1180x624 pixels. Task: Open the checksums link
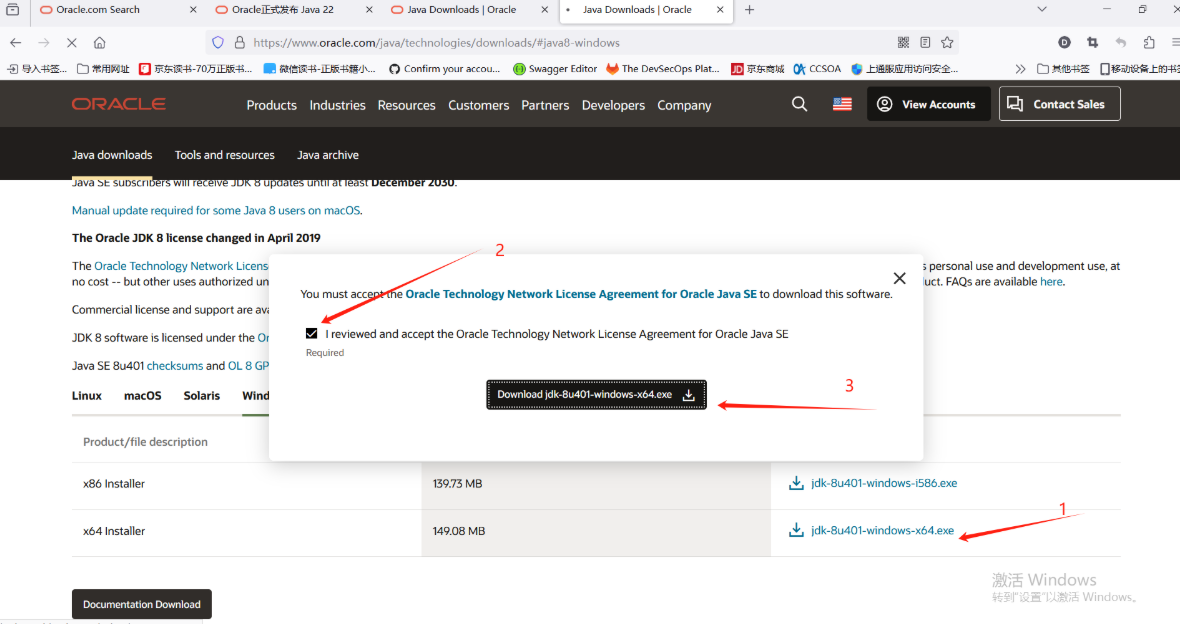(x=175, y=366)
